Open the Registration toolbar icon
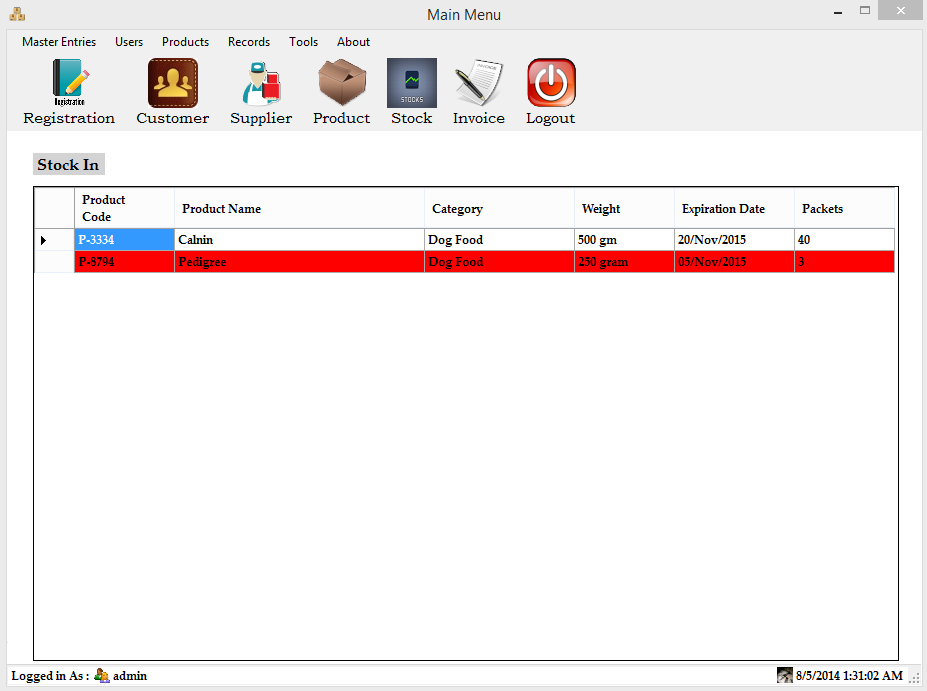 pos(69,82)
